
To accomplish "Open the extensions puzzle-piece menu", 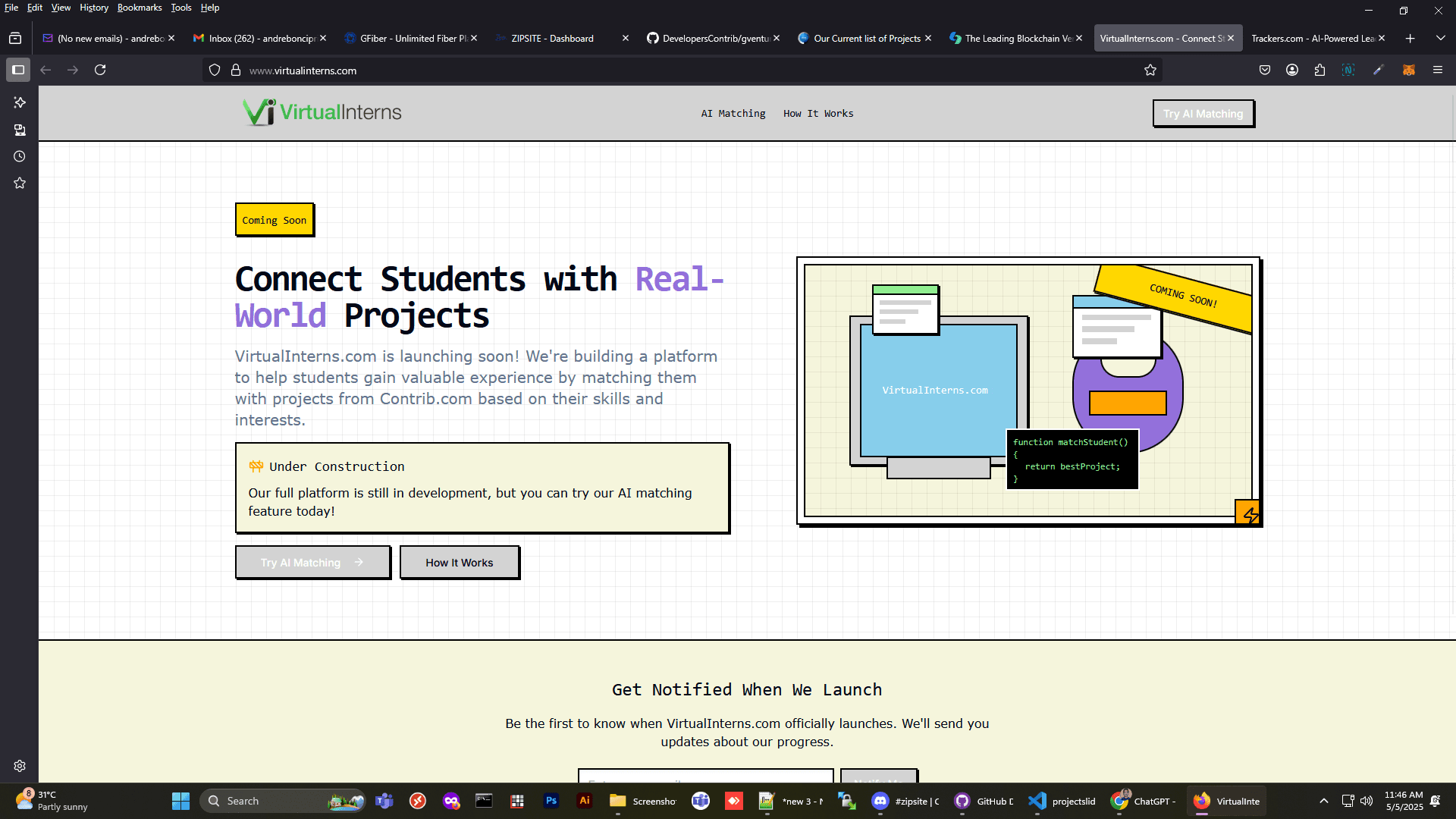I will click(x=1320, y=70).
